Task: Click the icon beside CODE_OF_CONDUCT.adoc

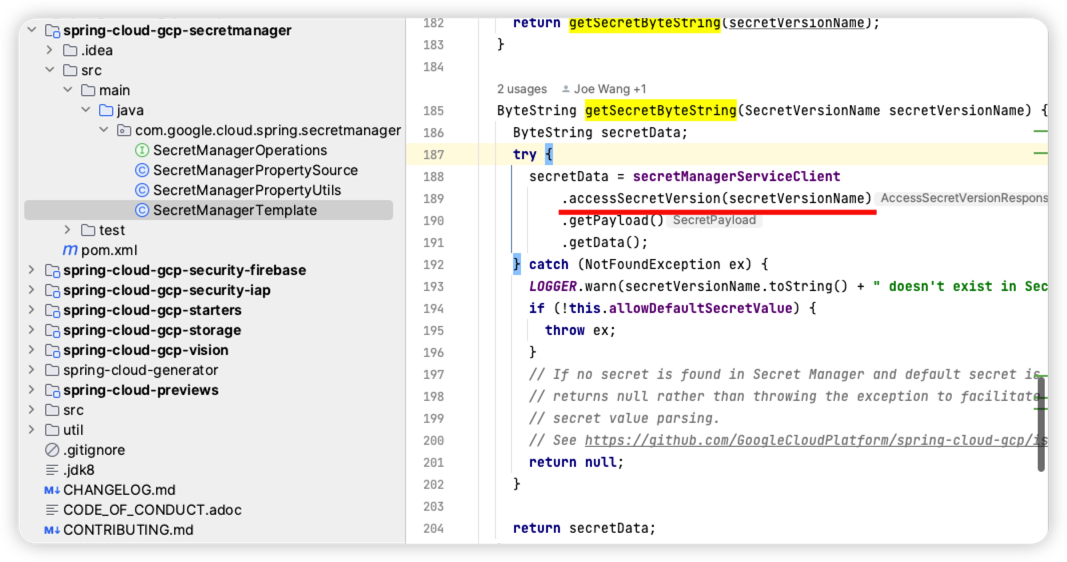Action: click(52, 510)
